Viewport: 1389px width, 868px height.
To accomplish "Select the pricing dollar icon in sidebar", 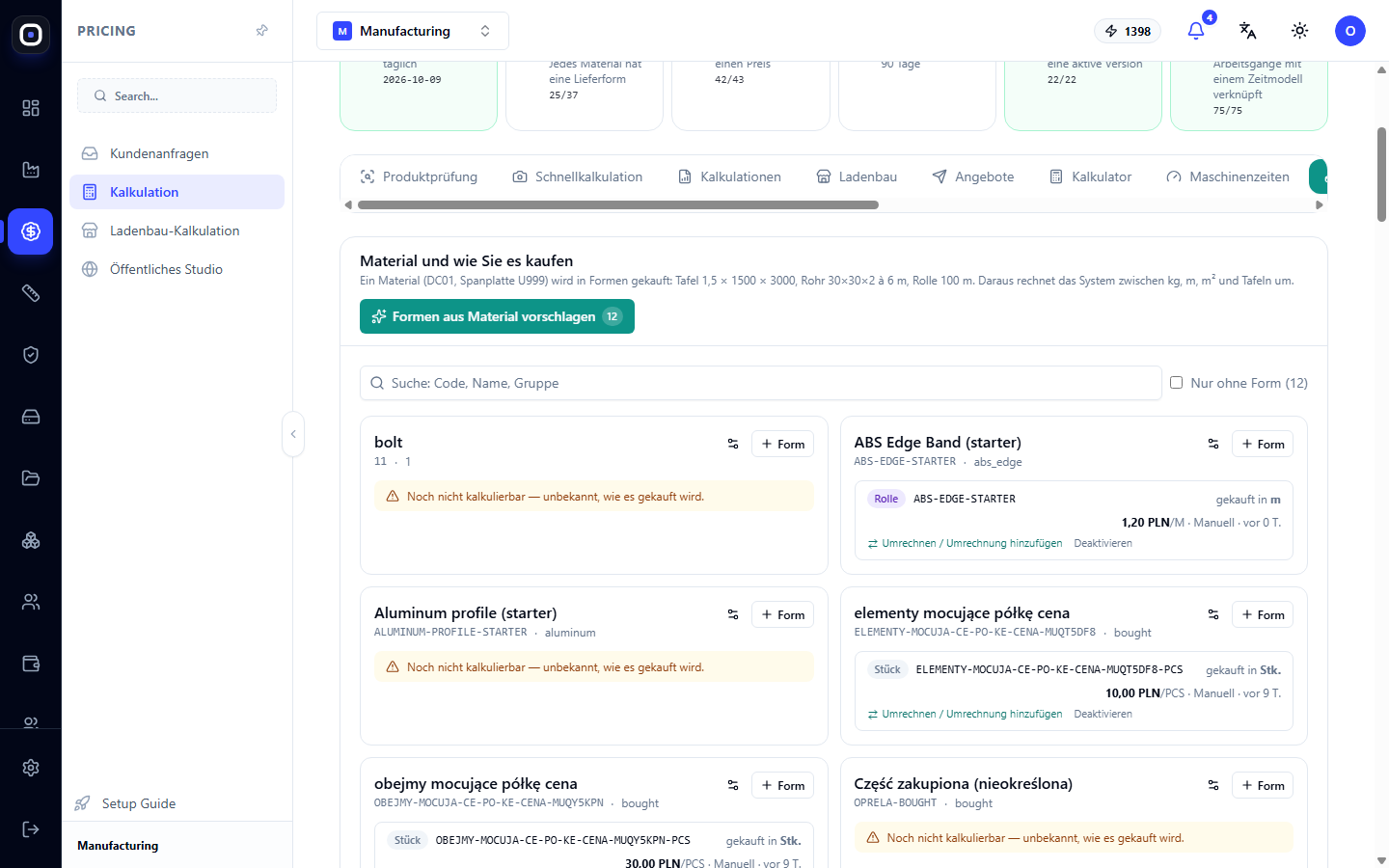I will (31, 231).
